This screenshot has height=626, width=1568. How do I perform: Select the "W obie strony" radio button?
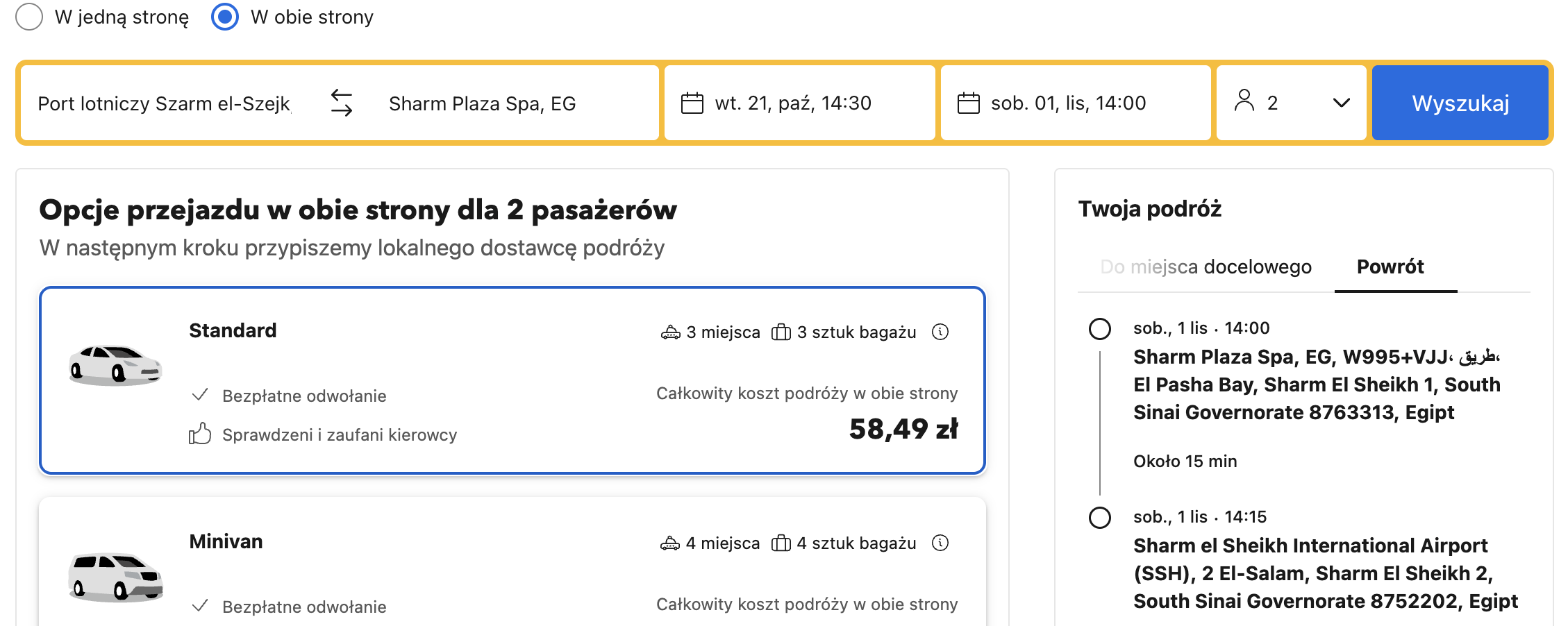coord(225,17)
